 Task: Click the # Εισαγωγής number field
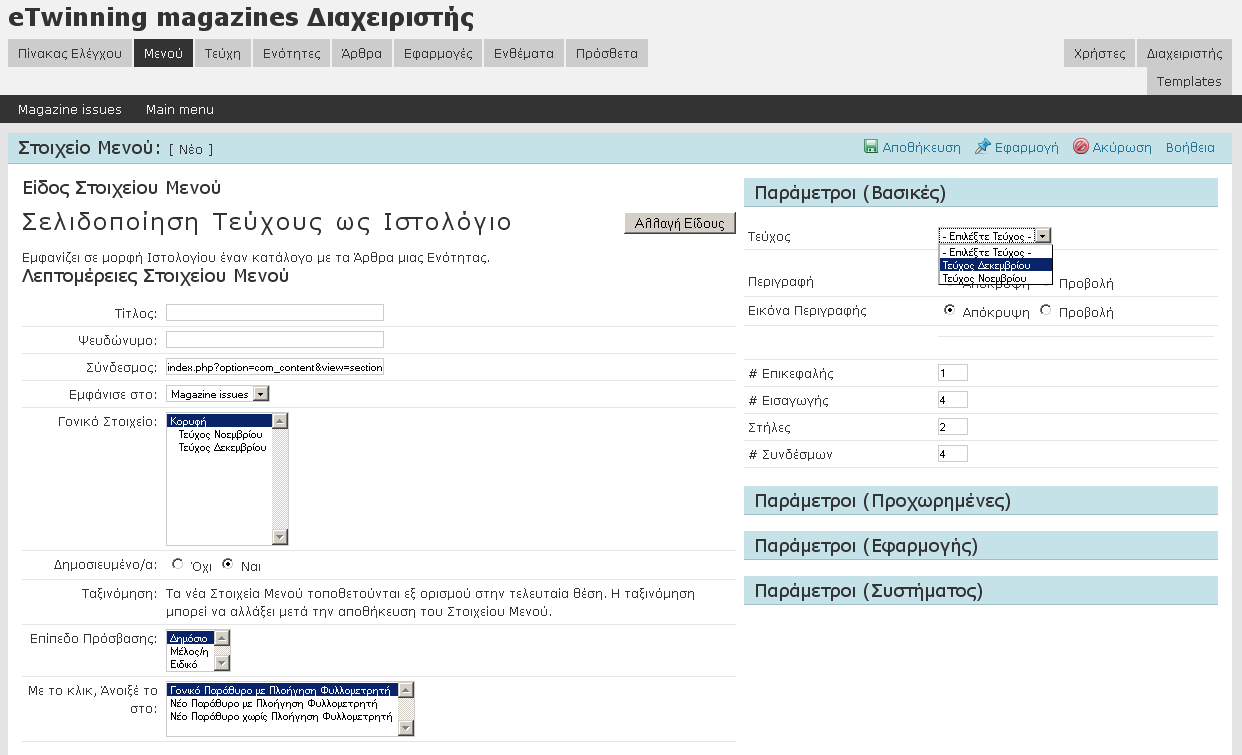(953, 400)
